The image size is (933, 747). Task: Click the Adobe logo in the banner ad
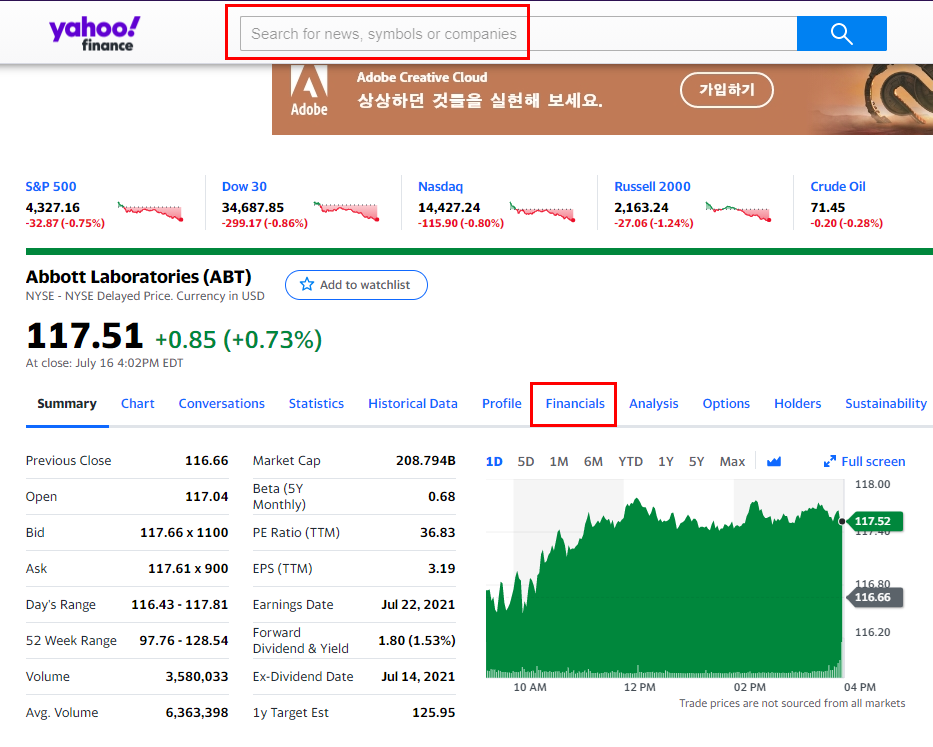(309, 91)
